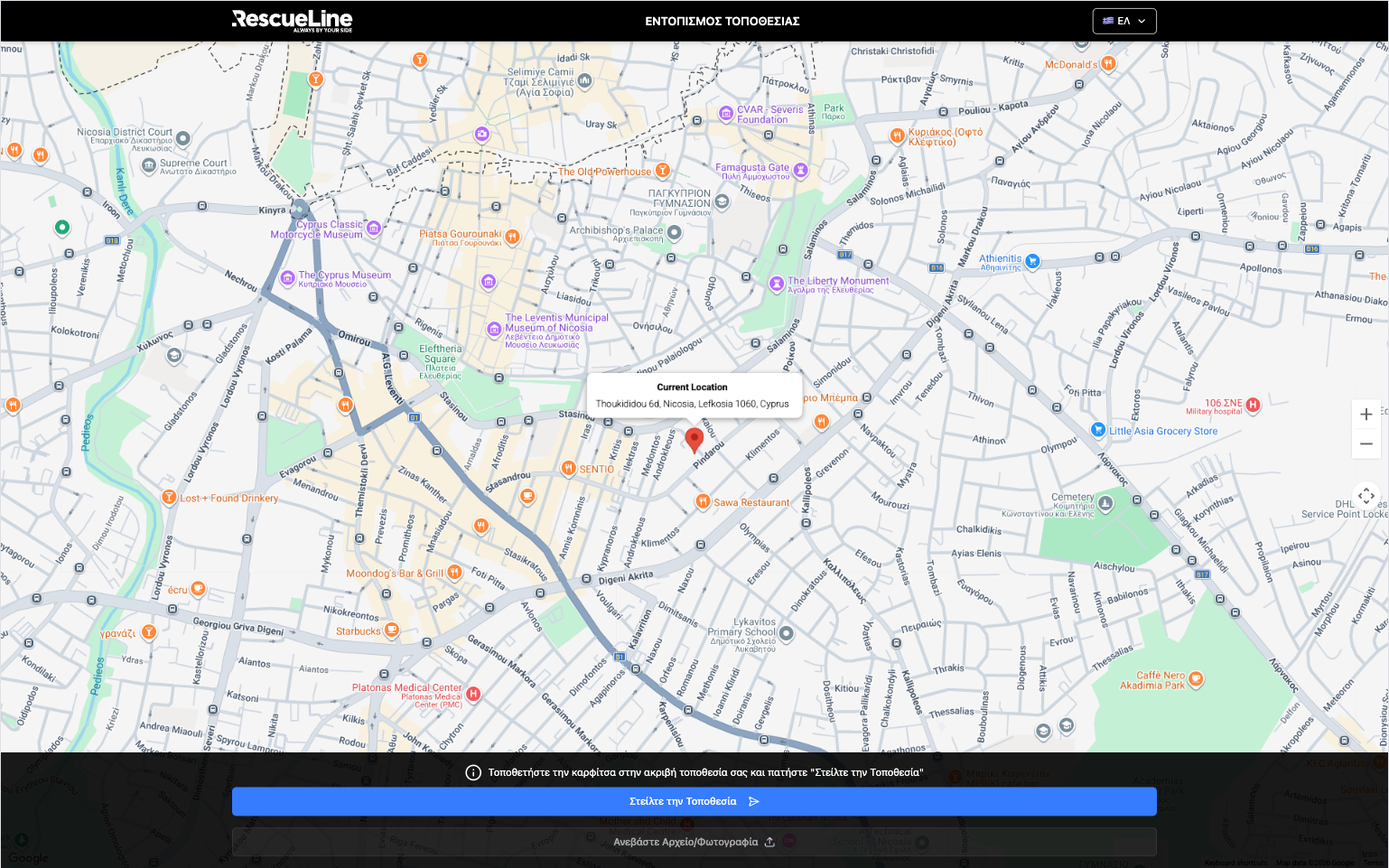Select Moondog's Bar & Grill icon
1389x868 pixels.
tap(454, 572)
